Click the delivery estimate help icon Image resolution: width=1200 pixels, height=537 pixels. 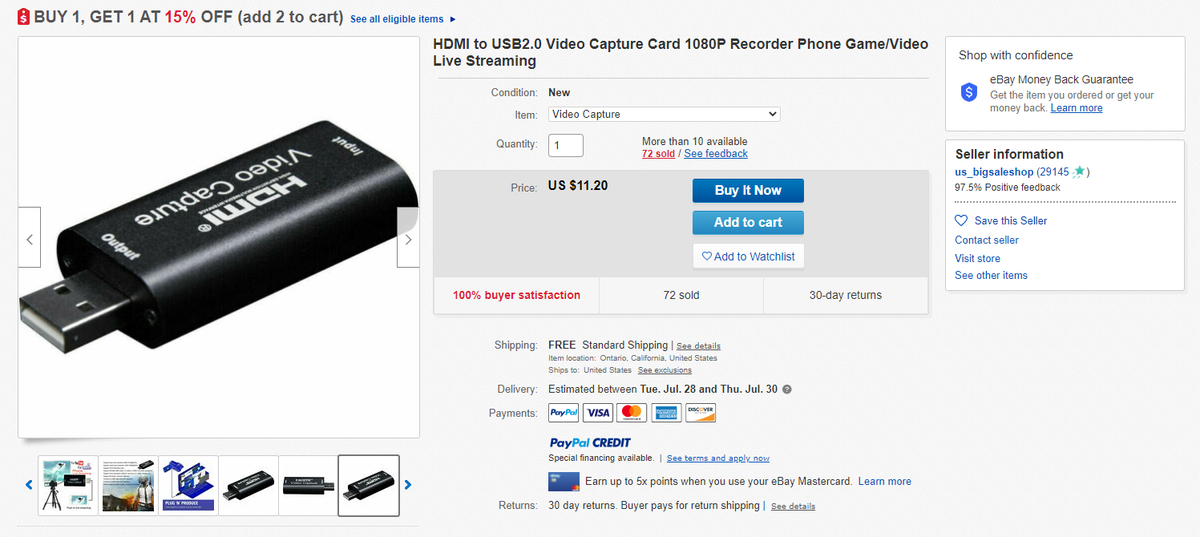(787, 389)
